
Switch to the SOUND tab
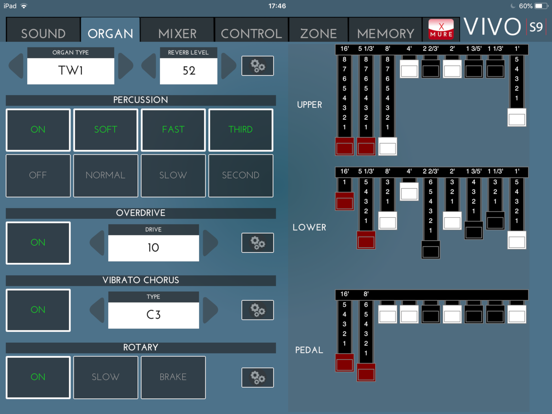coord(43,31)
